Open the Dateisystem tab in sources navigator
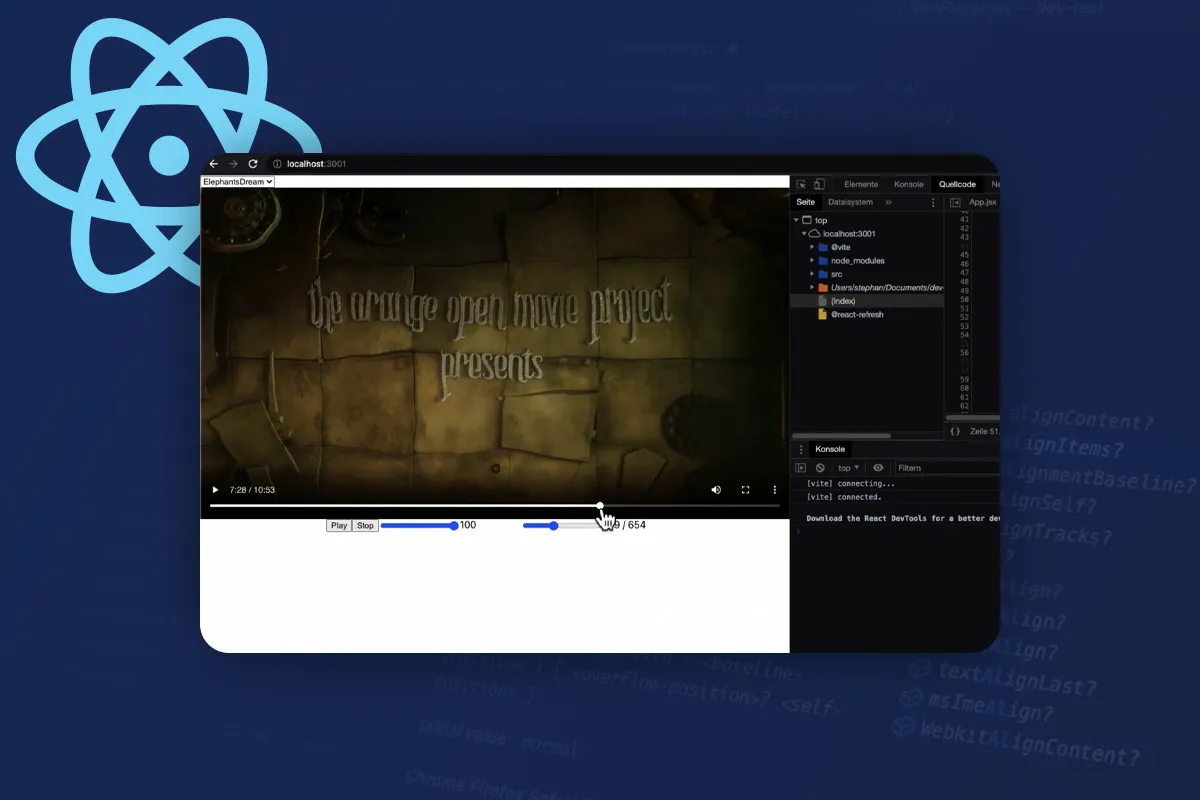1200x800 pixels. pos(850,202)
